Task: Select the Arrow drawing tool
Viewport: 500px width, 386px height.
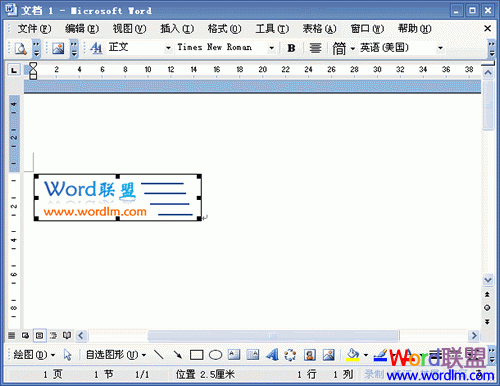Action: (178, 355)
